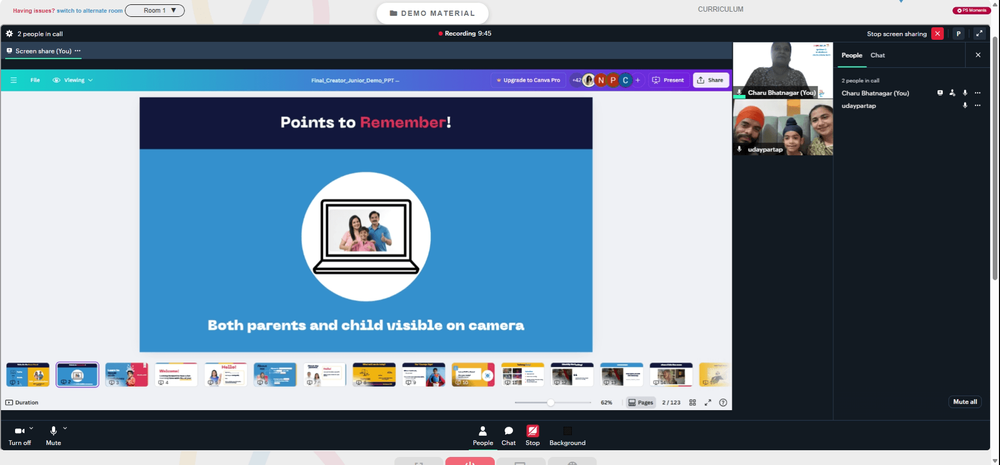Click the host role icon for Charu Bhatnagar
The image size is (1000, 465).
point(952,93)
